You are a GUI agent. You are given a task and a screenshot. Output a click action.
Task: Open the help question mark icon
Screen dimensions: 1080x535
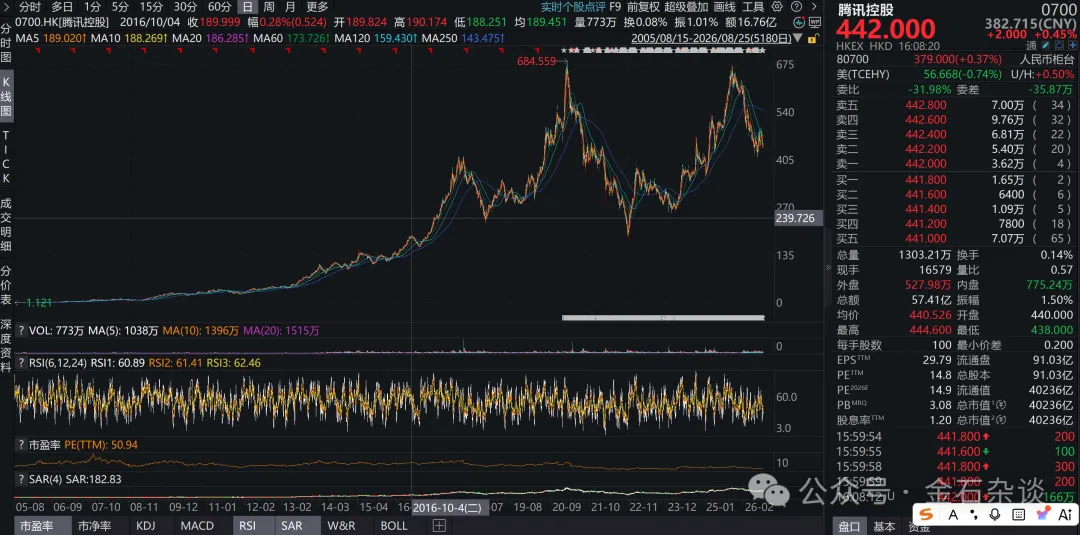click(796, 7)
